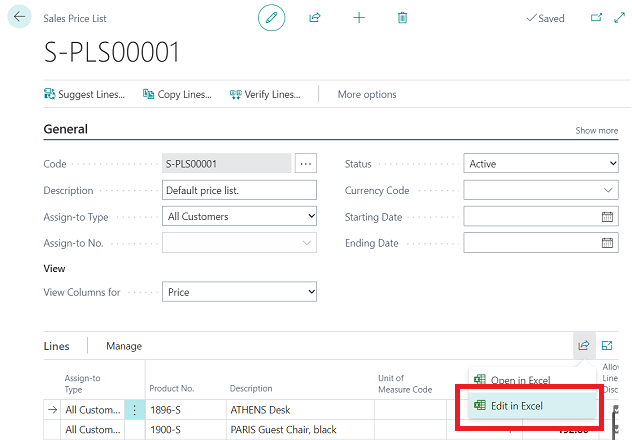Click Assign-to Type cell of 1900-S row
This screenshot has height=440, width=632.
93,430
